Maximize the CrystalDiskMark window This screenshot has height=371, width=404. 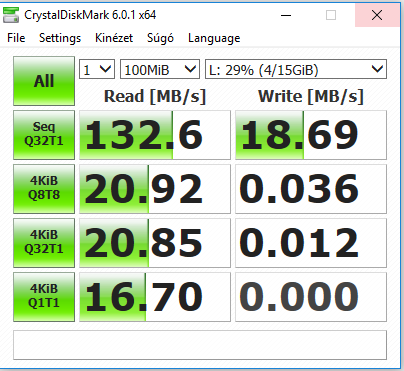331,15
